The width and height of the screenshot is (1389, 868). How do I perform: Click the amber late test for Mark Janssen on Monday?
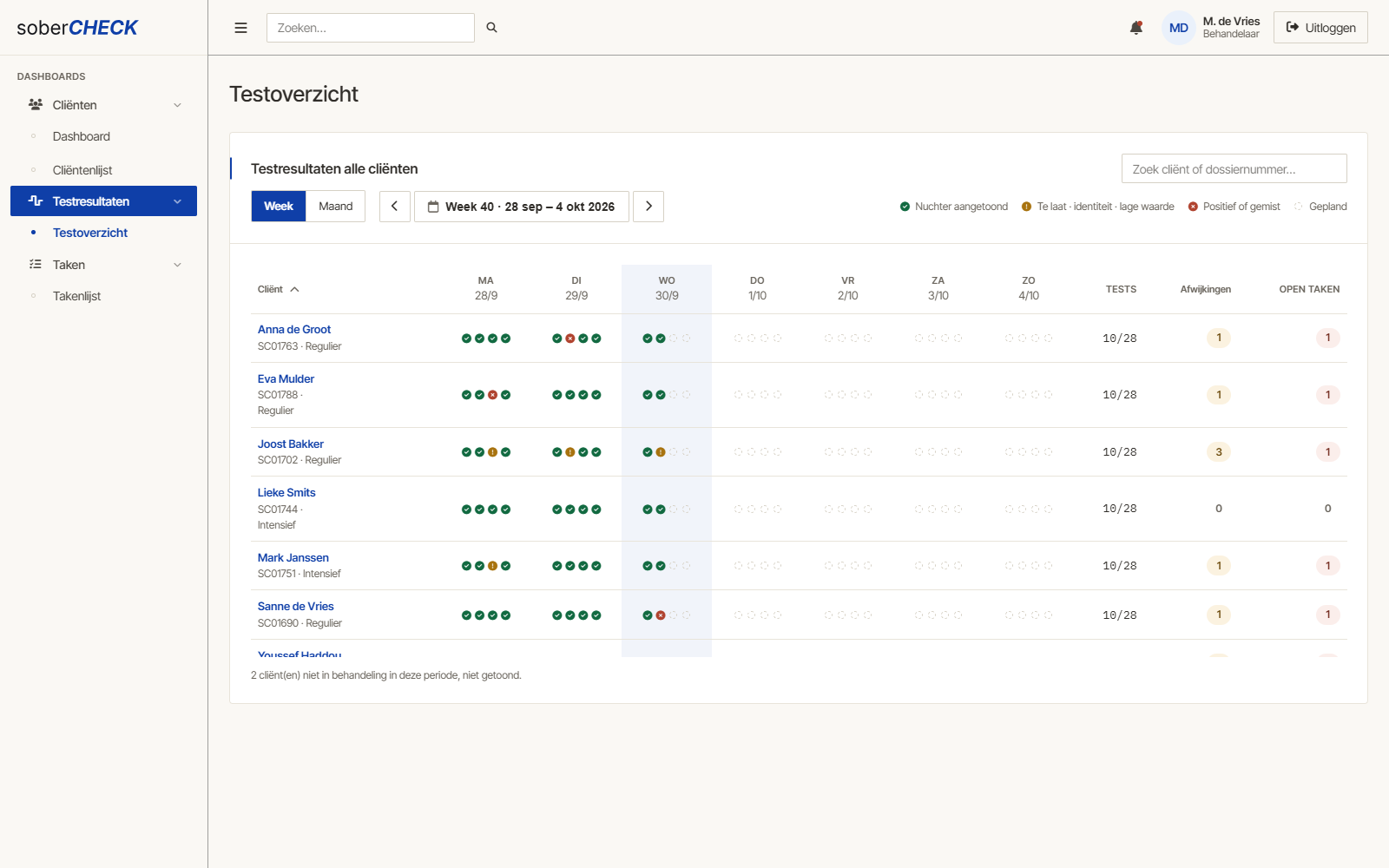492,566
